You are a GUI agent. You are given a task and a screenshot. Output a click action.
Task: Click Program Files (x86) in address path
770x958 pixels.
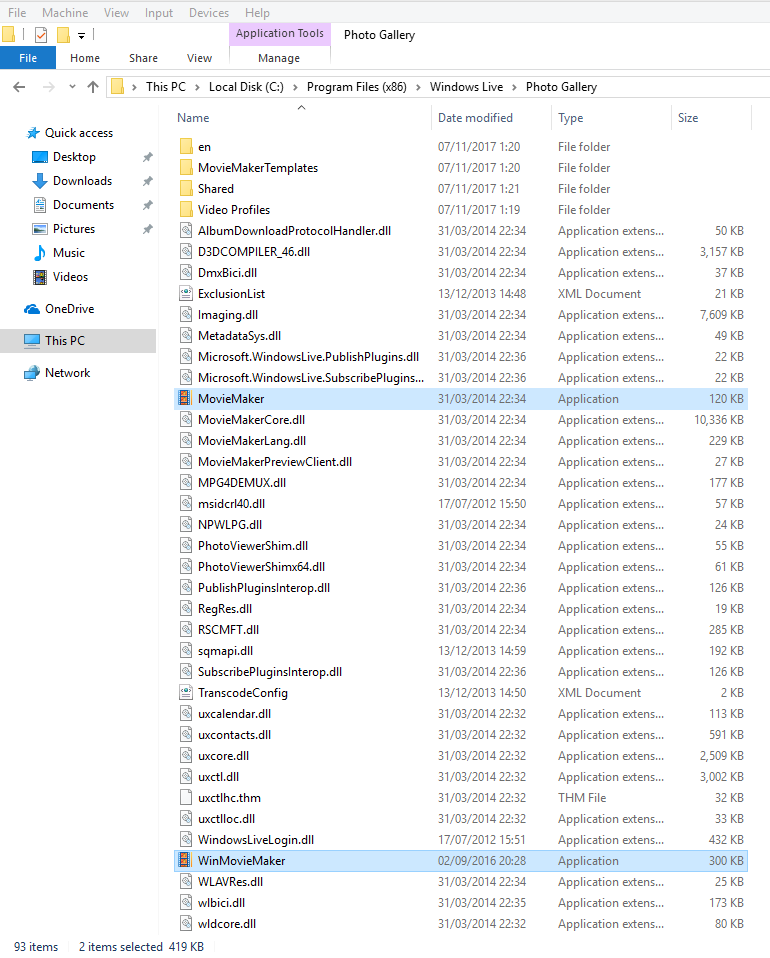tap(357, 87)
